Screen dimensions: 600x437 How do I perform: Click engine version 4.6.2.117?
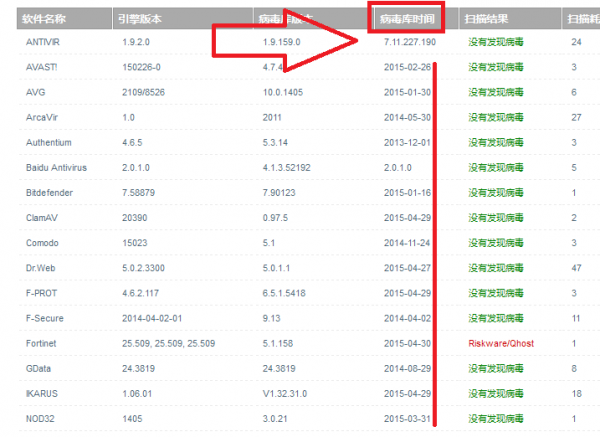[140, 294]
